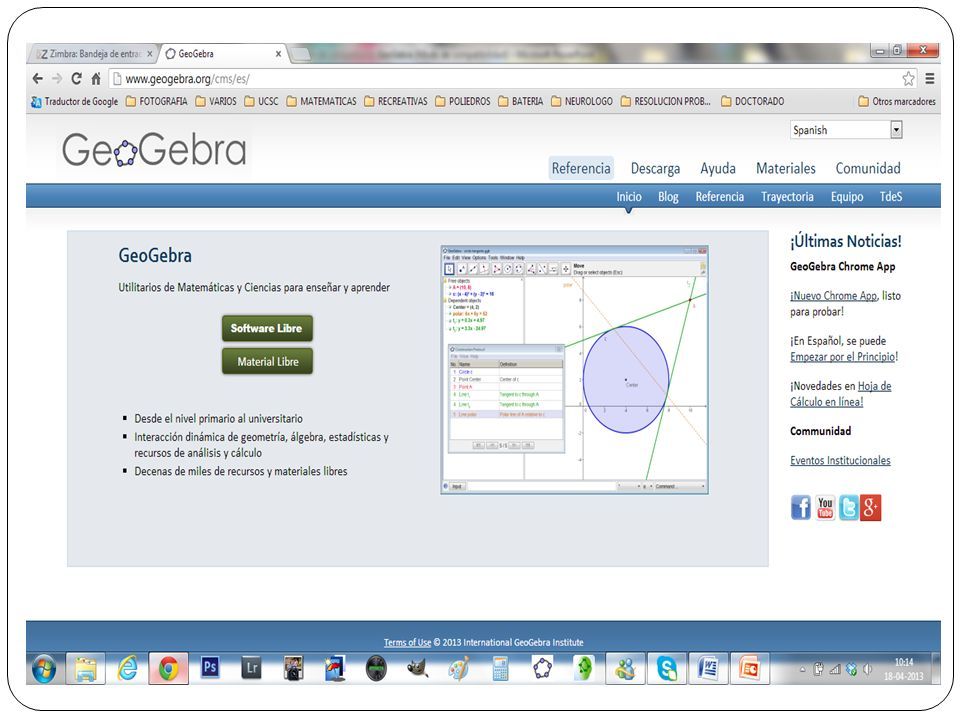Open the Windows Start menu
The height and width of the screenshot is (720, 960).
pos(43,667)
